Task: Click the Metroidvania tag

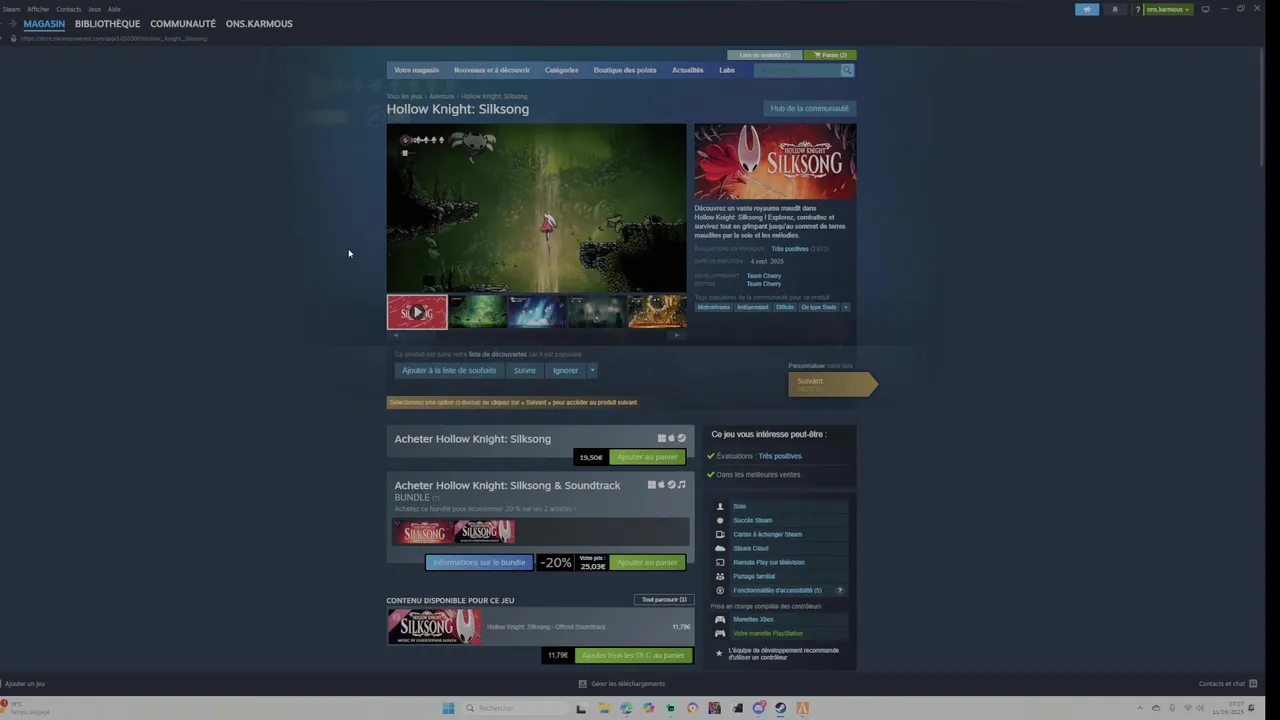Action: [714, 307]
